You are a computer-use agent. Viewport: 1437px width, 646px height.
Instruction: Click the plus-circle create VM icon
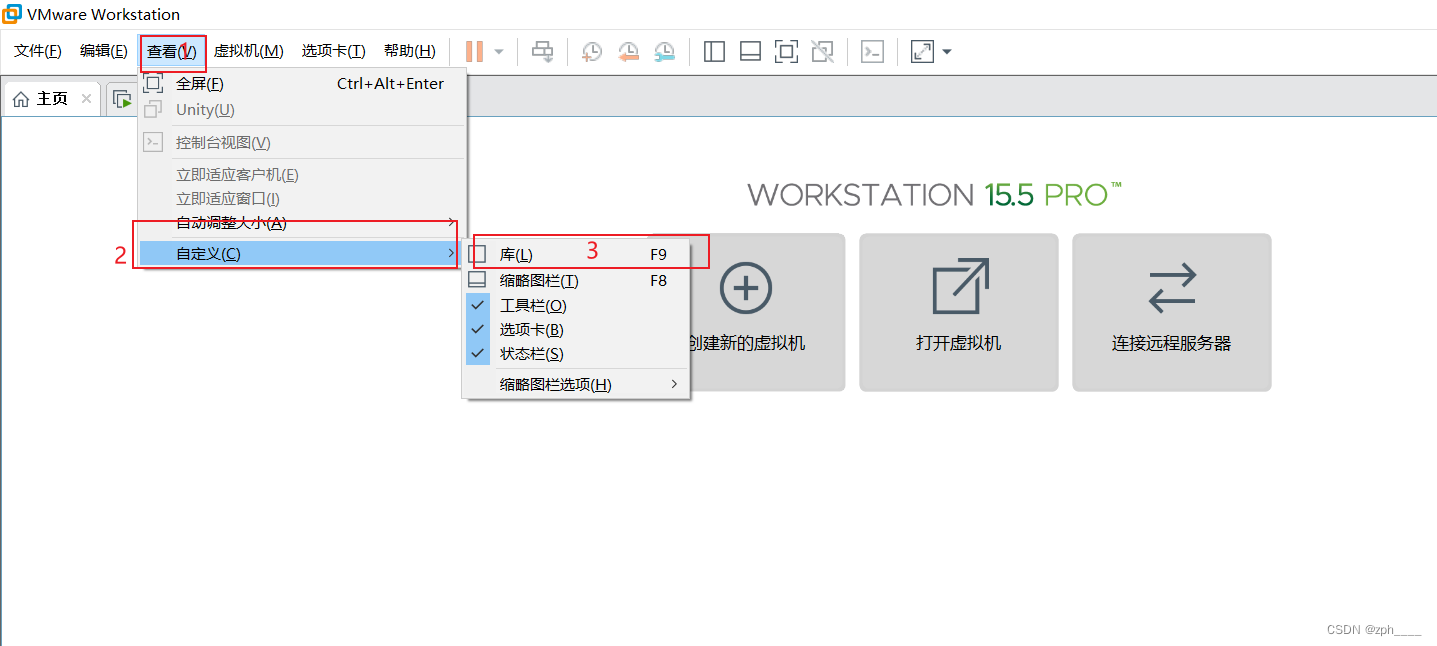coord(746,289)
